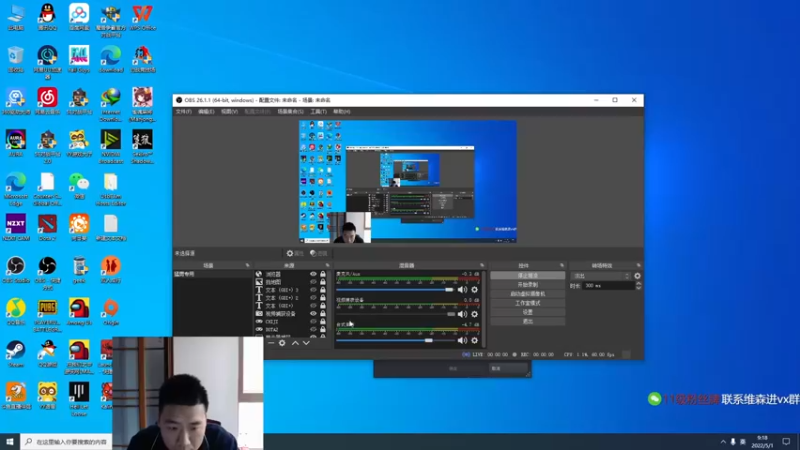Open mixer settings gear for 视频捕获设备 channel
800x450 pixels.
click(x=474, y=314)
